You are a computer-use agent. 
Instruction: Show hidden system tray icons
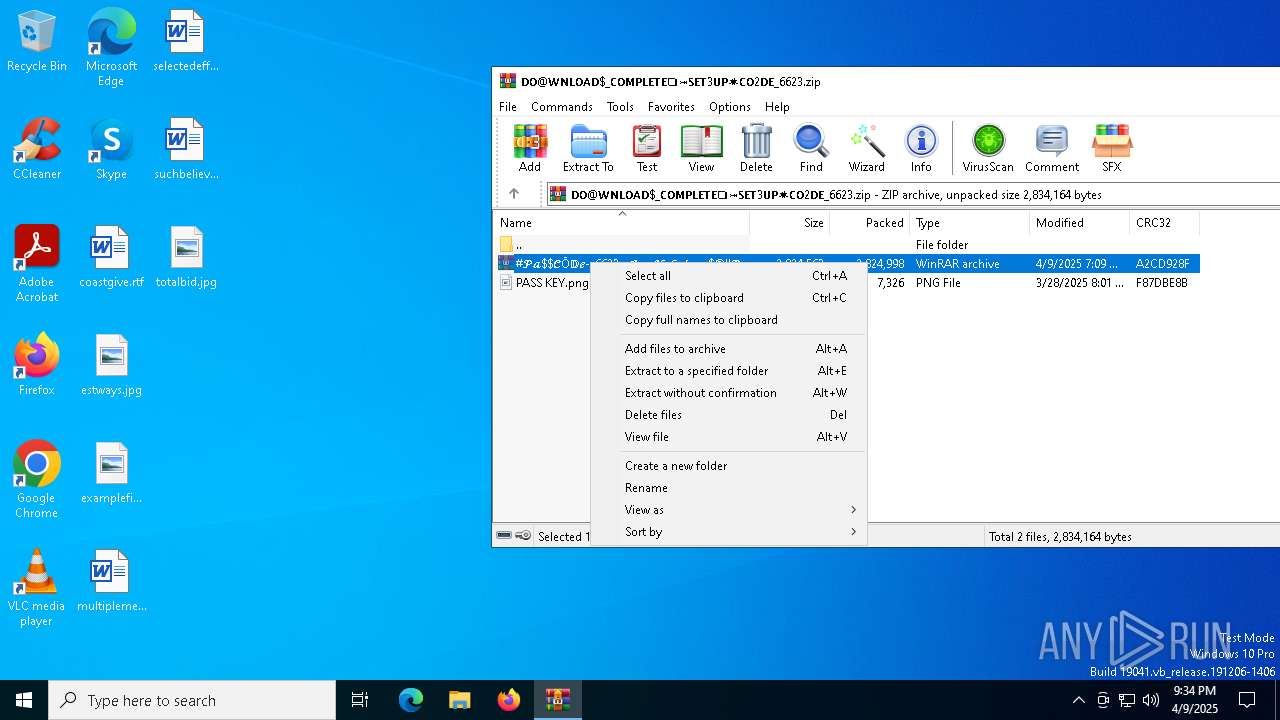coord(1078,700)
